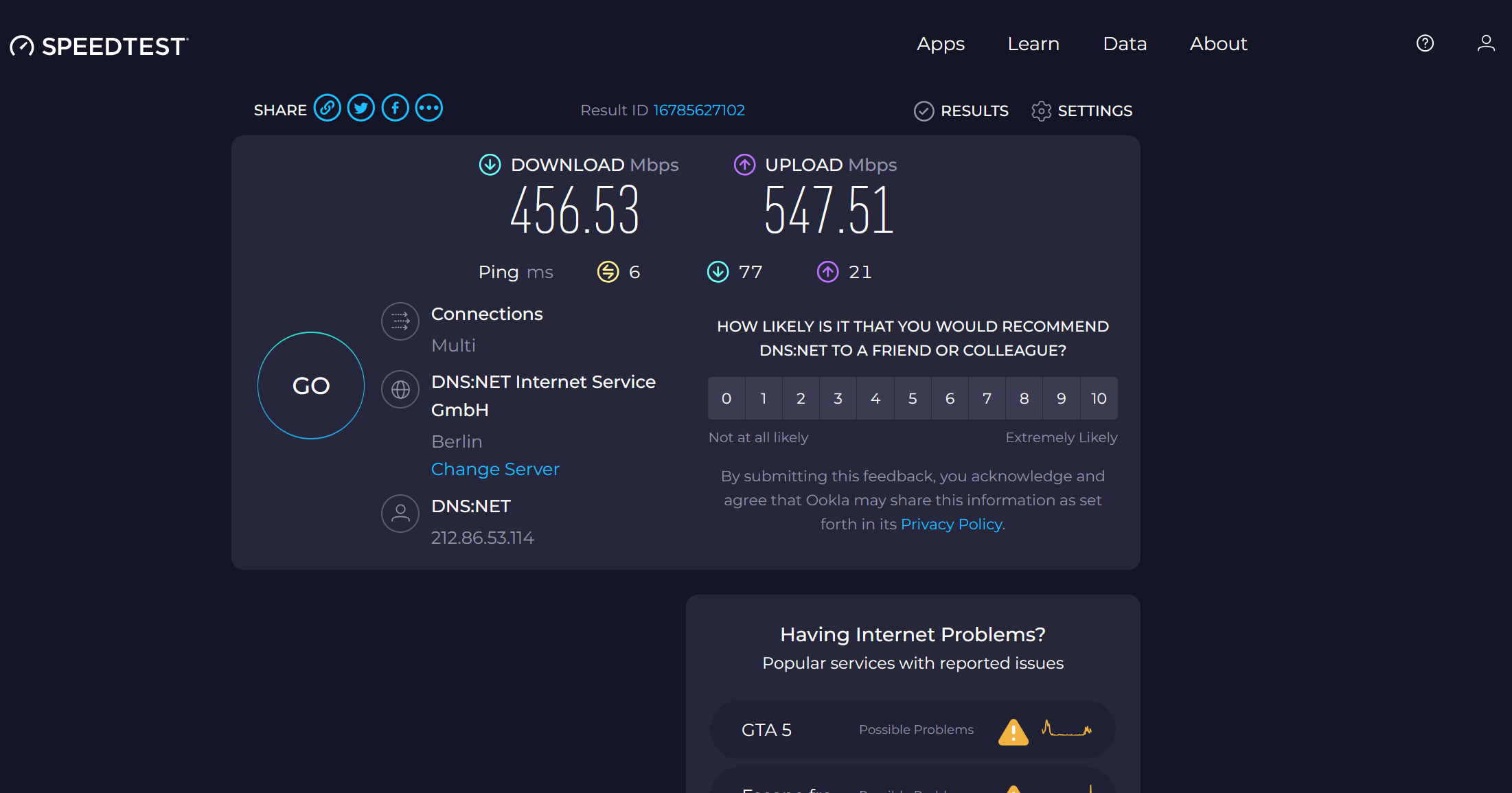The width and height of the screenshot is (1512, 793).
Task: Open the Apps menu
Action: click(x=941, y=44)
